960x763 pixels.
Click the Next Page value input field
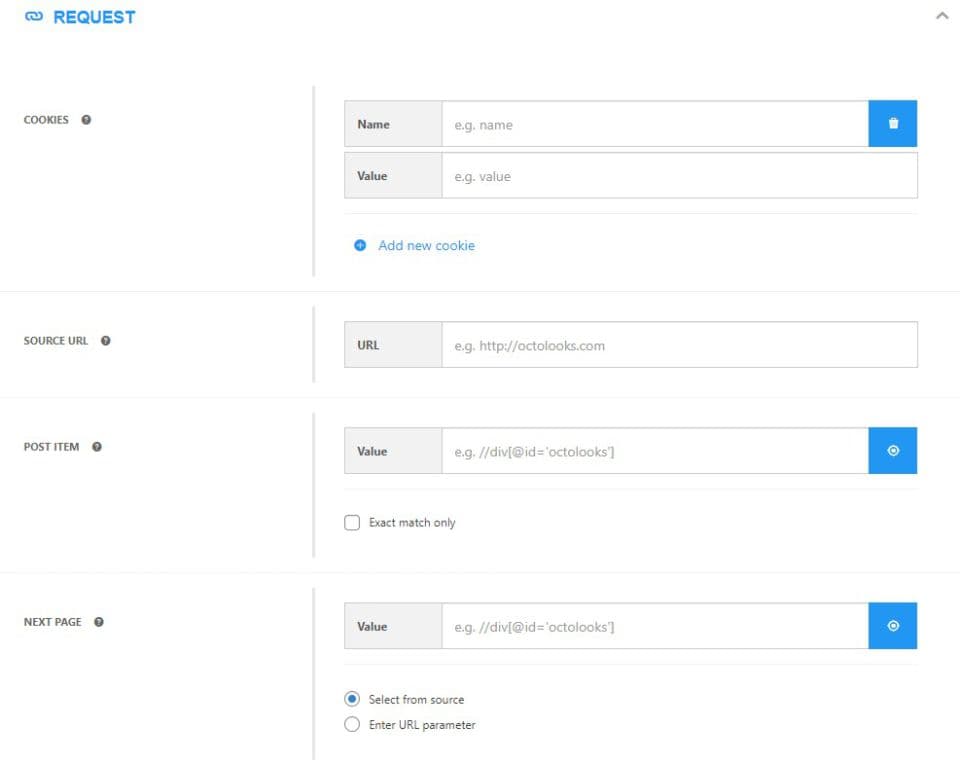(x=655, y=626)
